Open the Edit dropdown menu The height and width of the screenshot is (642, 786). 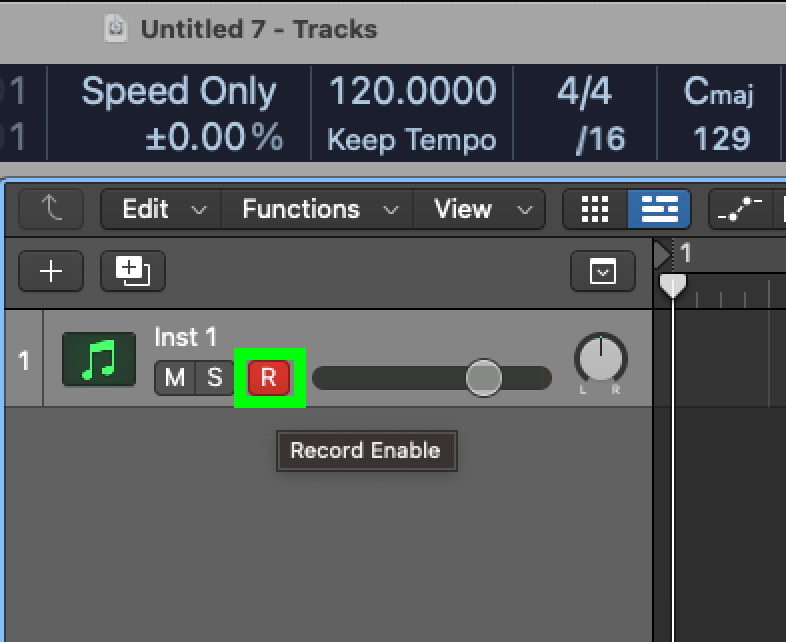pyautogui.click(x=161, y=209)
